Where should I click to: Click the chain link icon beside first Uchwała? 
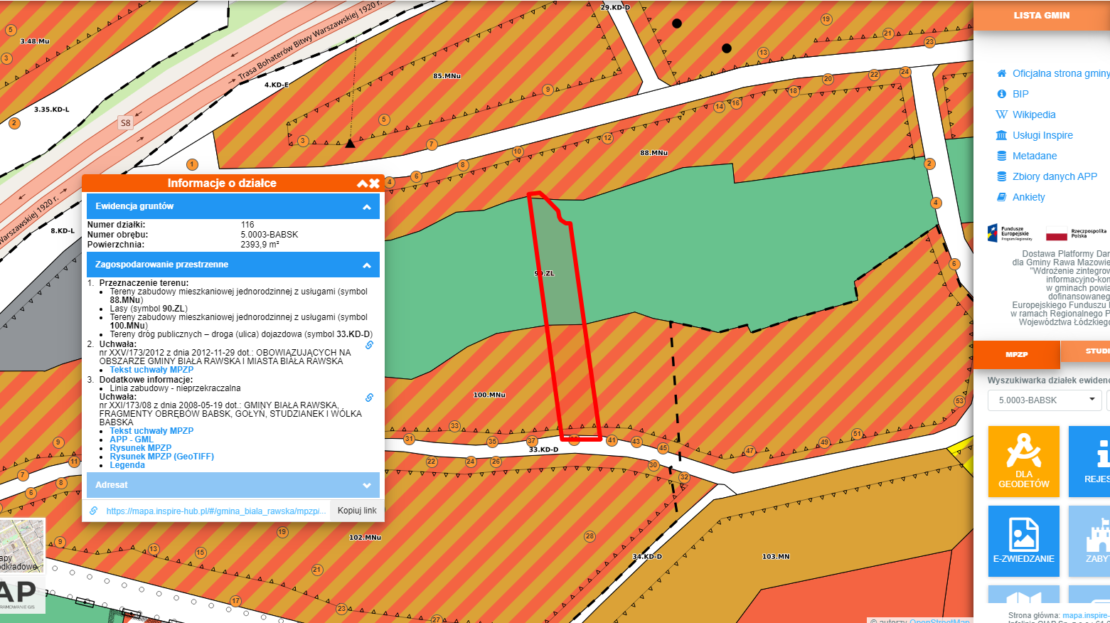coord(368,345)
